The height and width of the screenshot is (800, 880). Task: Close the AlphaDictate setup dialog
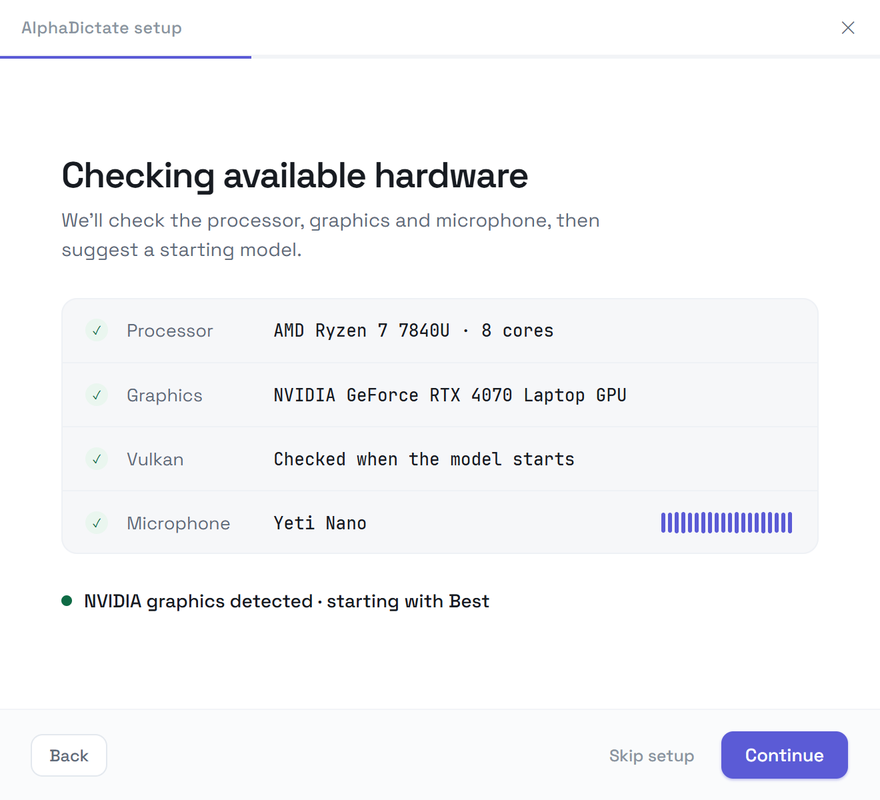coord(847,28)
